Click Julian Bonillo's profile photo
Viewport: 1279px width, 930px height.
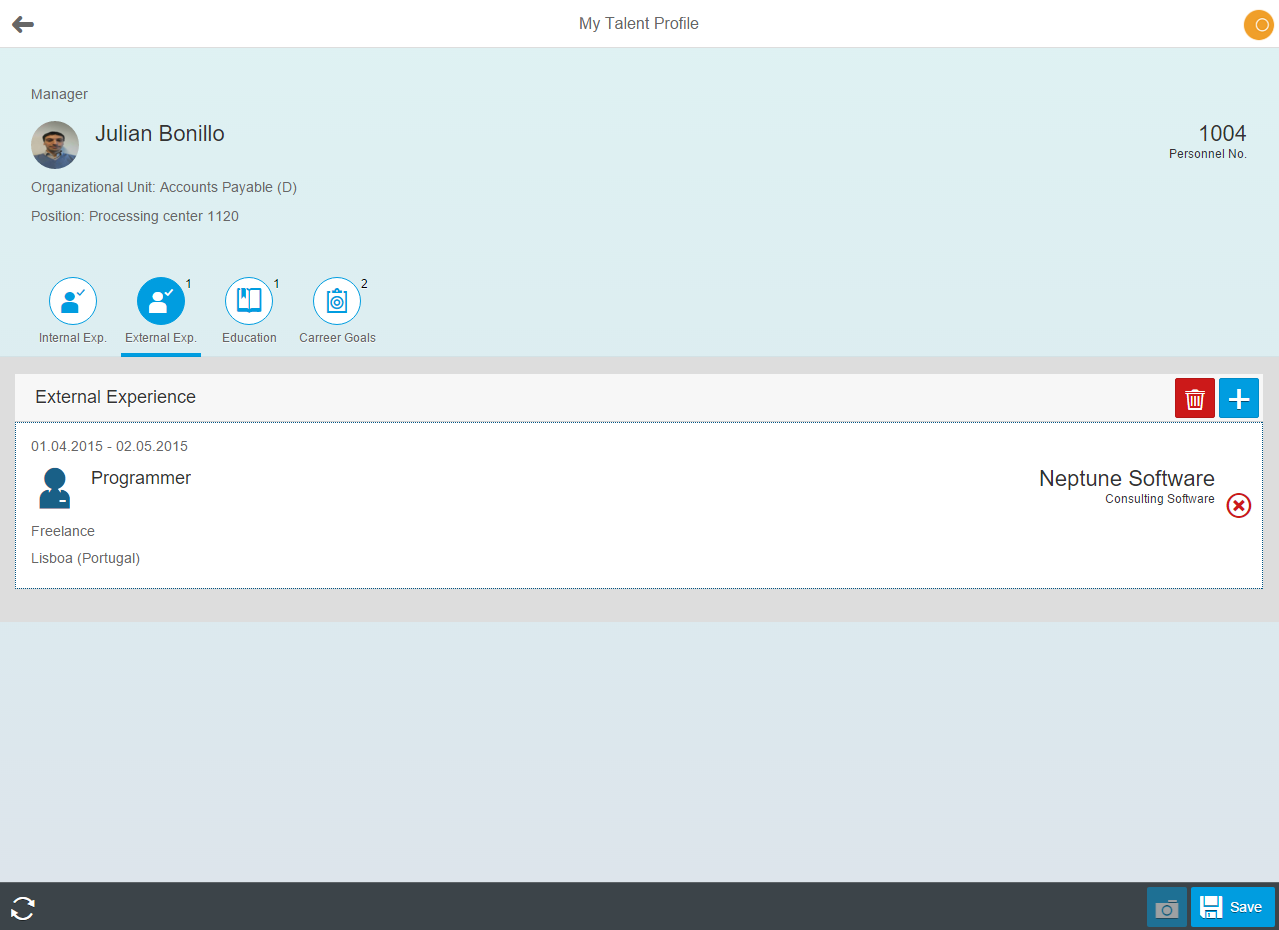[x=54, y=144]
